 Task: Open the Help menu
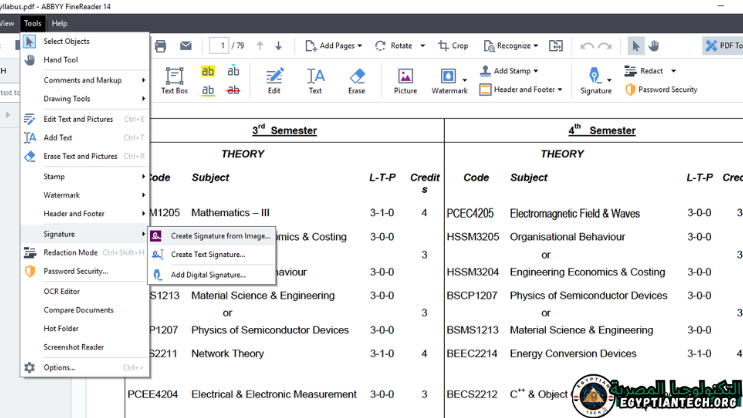point(59,23)
